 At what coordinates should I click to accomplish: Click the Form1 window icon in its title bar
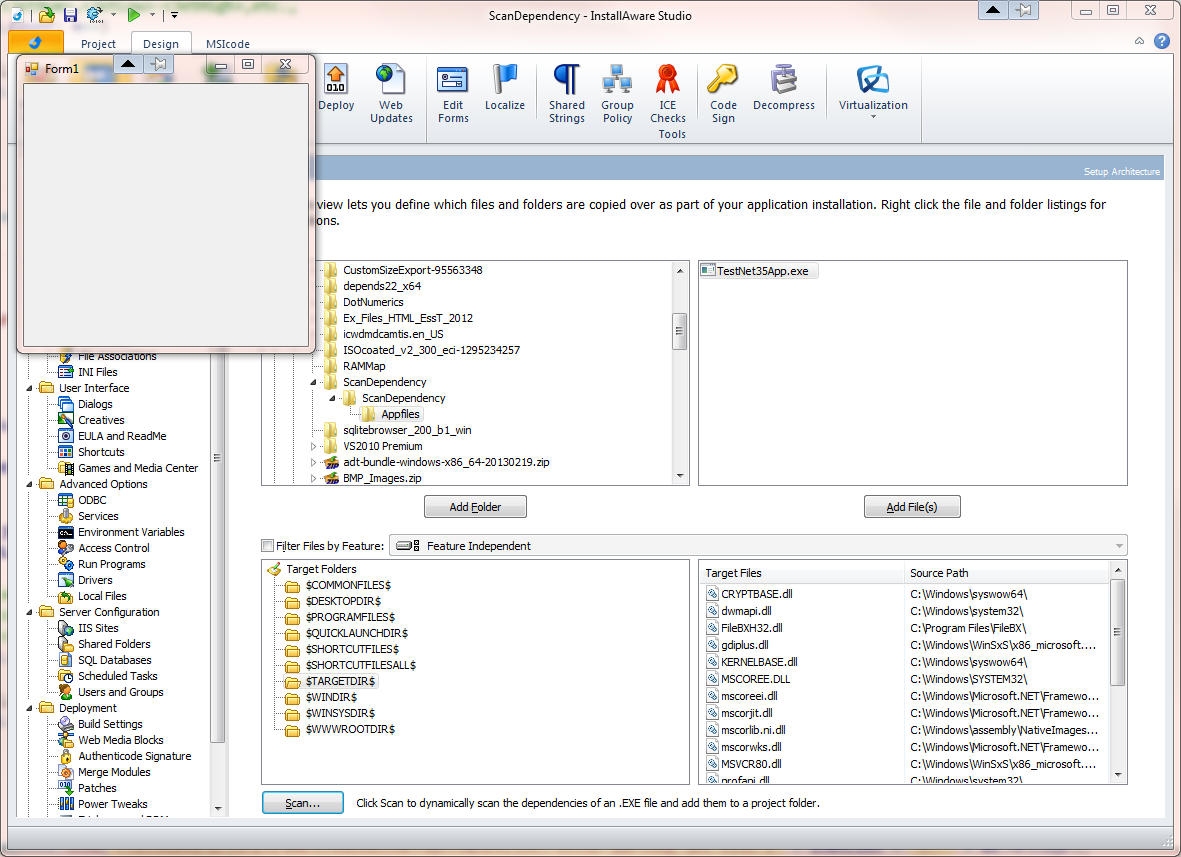[32, 69]
